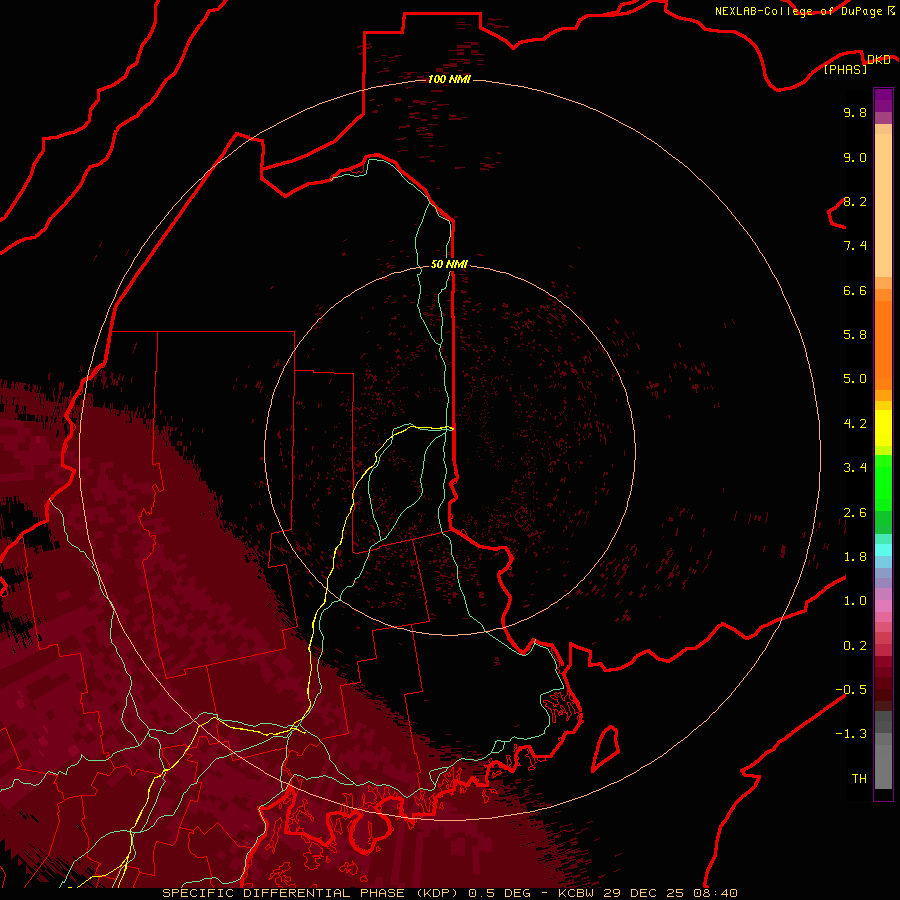
Task: Click the -1.3 color scale label
Action: pos(851,734)
